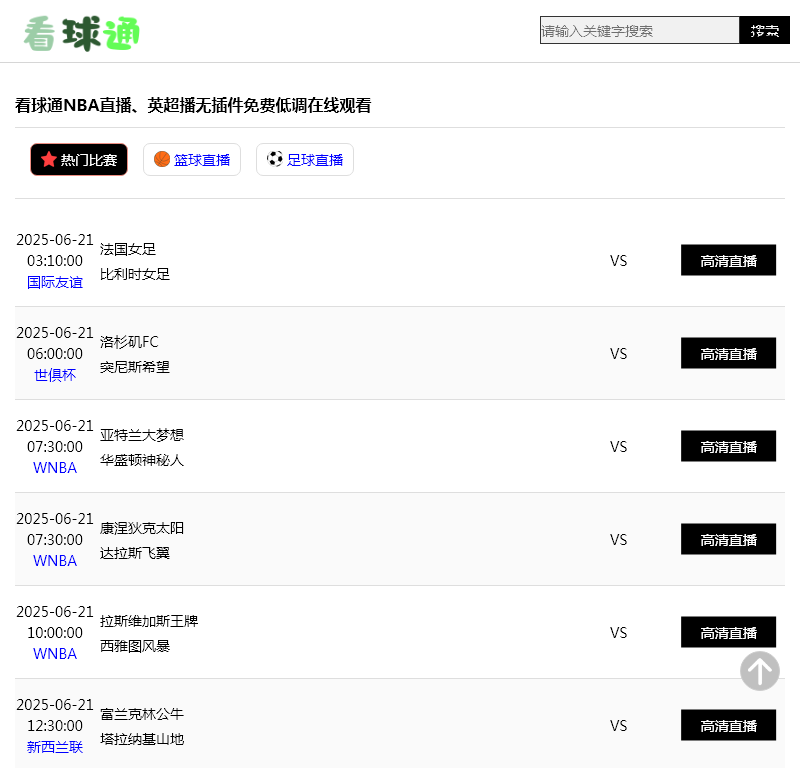
Task: Click the 12:30:00 match time
Action: (55, 726)
